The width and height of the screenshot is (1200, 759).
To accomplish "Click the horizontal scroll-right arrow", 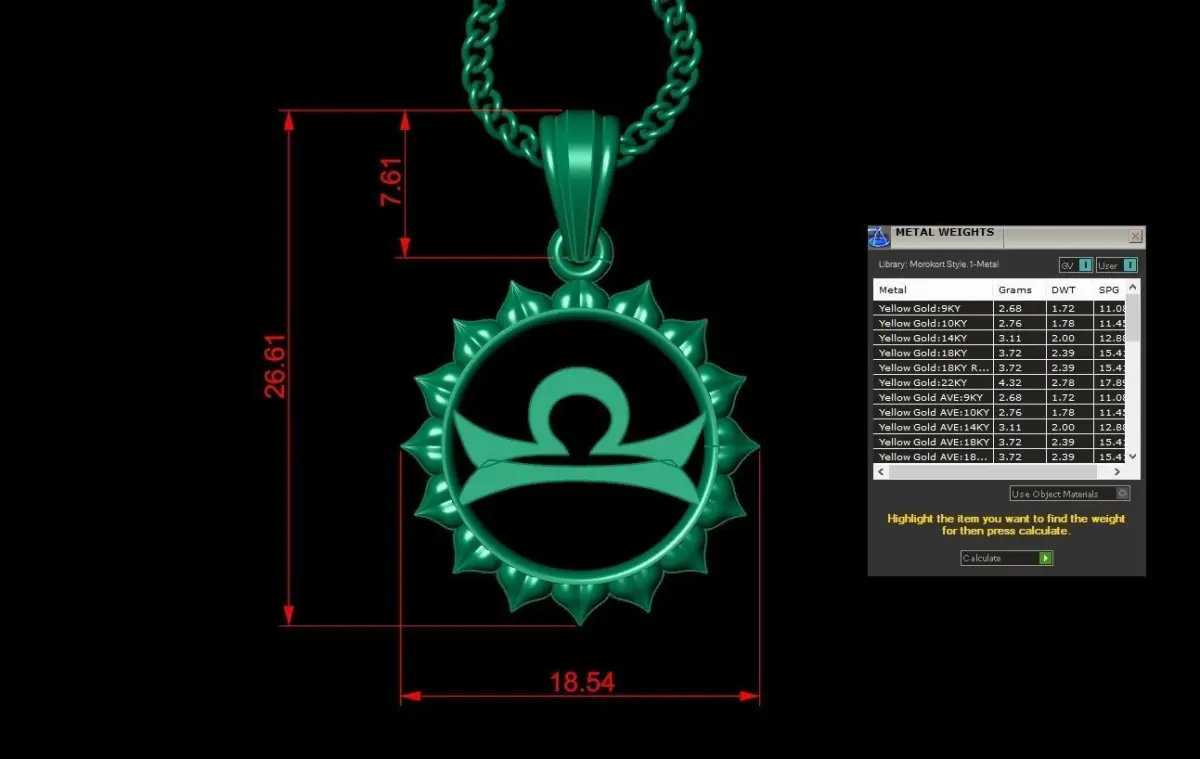I will [1119, 471].
